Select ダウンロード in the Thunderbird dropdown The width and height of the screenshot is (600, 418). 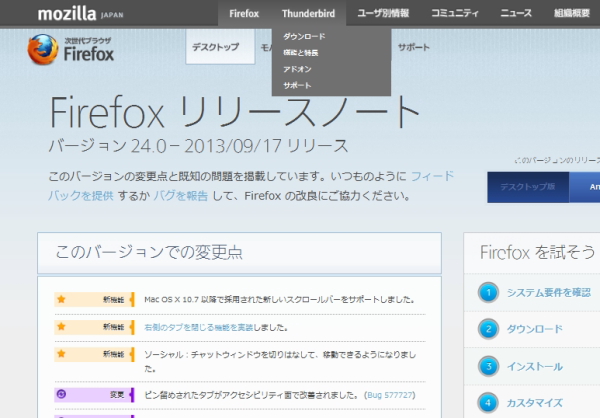pyautogui.click(x=304, y=36)
